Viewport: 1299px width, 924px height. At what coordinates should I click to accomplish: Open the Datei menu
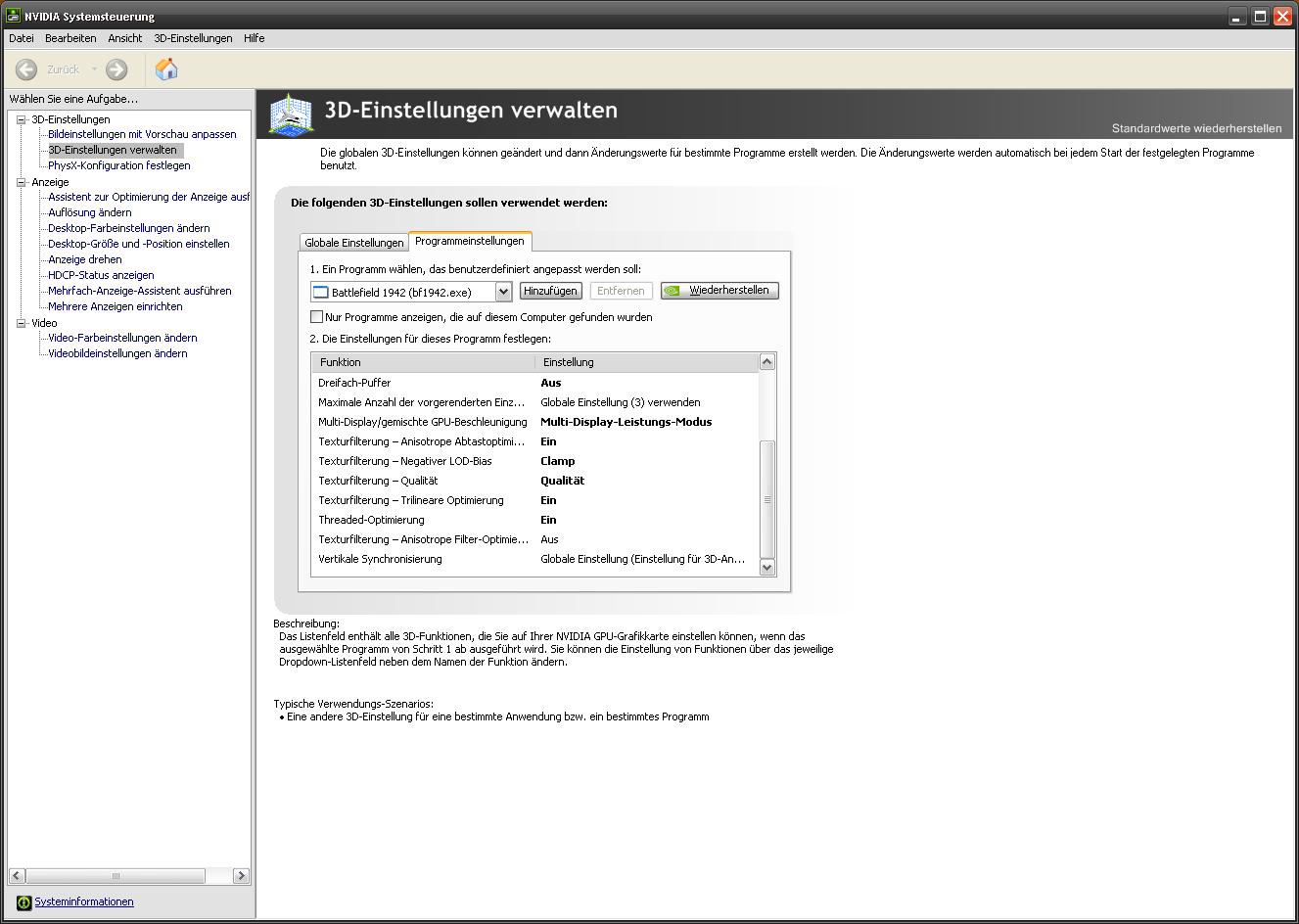point(22,38)
